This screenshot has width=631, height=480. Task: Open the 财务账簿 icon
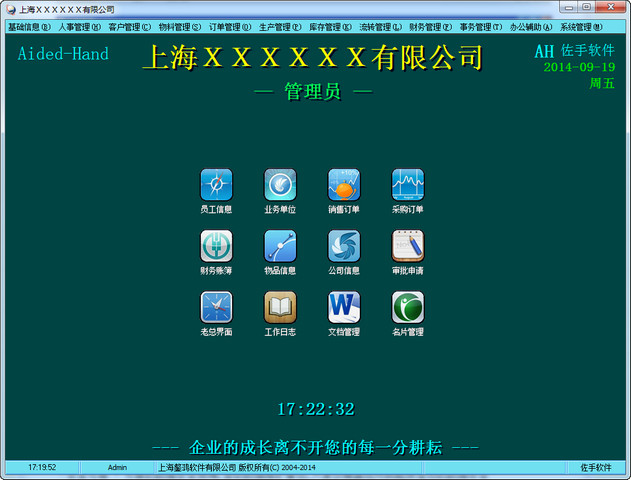(216, 246)
